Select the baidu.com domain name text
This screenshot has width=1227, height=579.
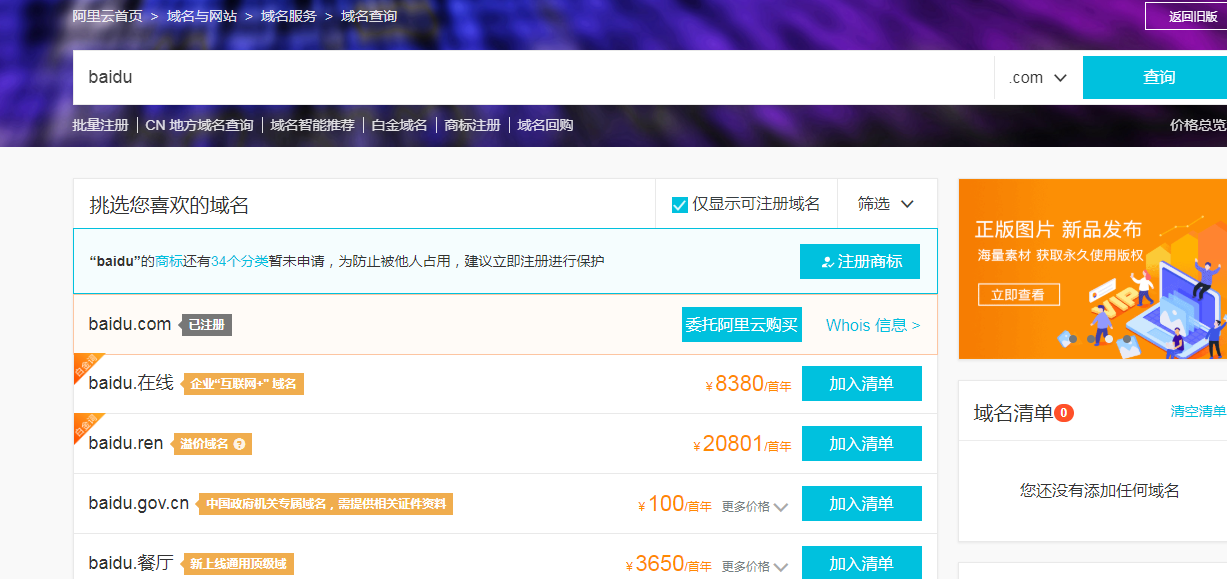[x=130, y=324]
